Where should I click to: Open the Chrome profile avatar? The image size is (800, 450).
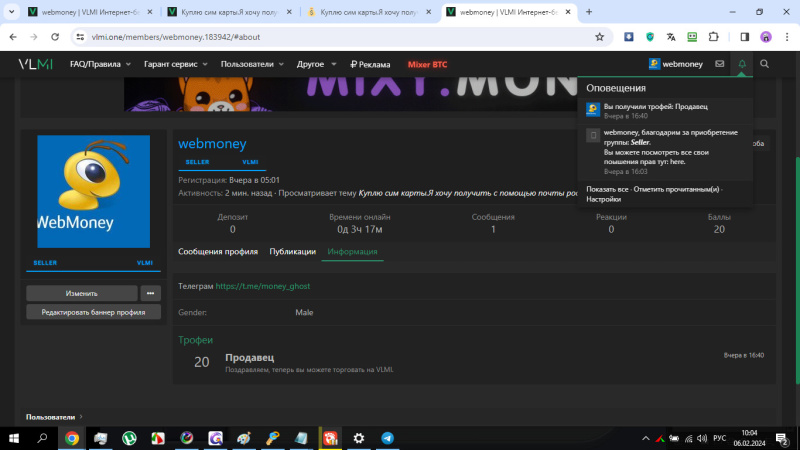point(766,37)
